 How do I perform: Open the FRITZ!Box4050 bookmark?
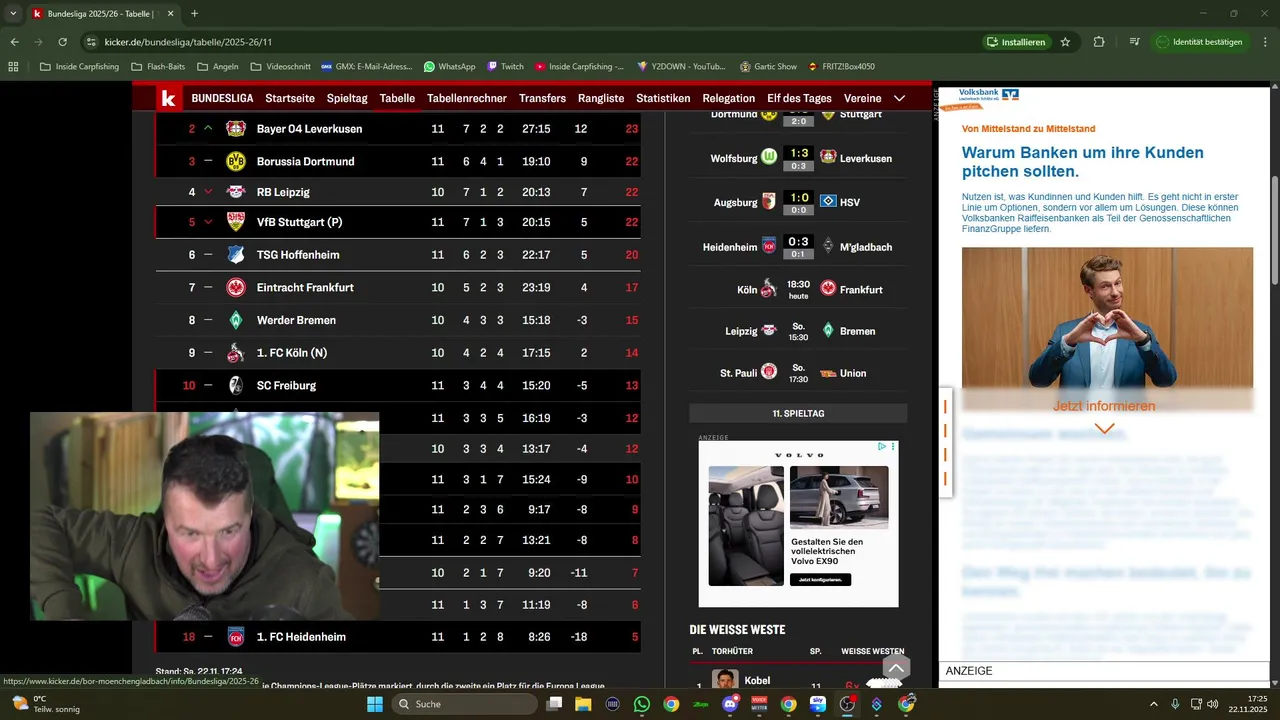(x=840, y=67)
